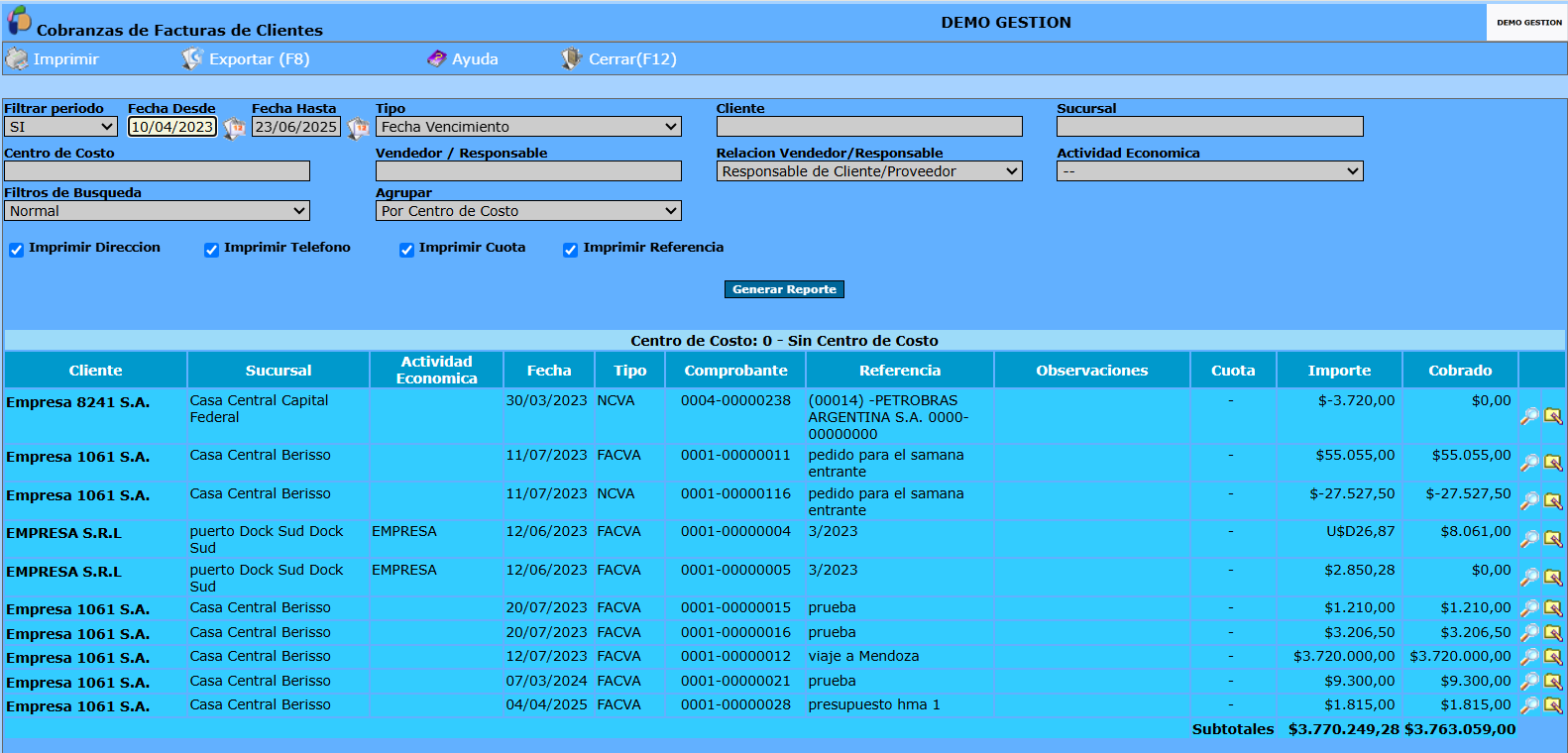This screenshot has height=753, width=1568.
Task: Click the Vendedor / Responsable input field
Action: click(x=528, y=171)
